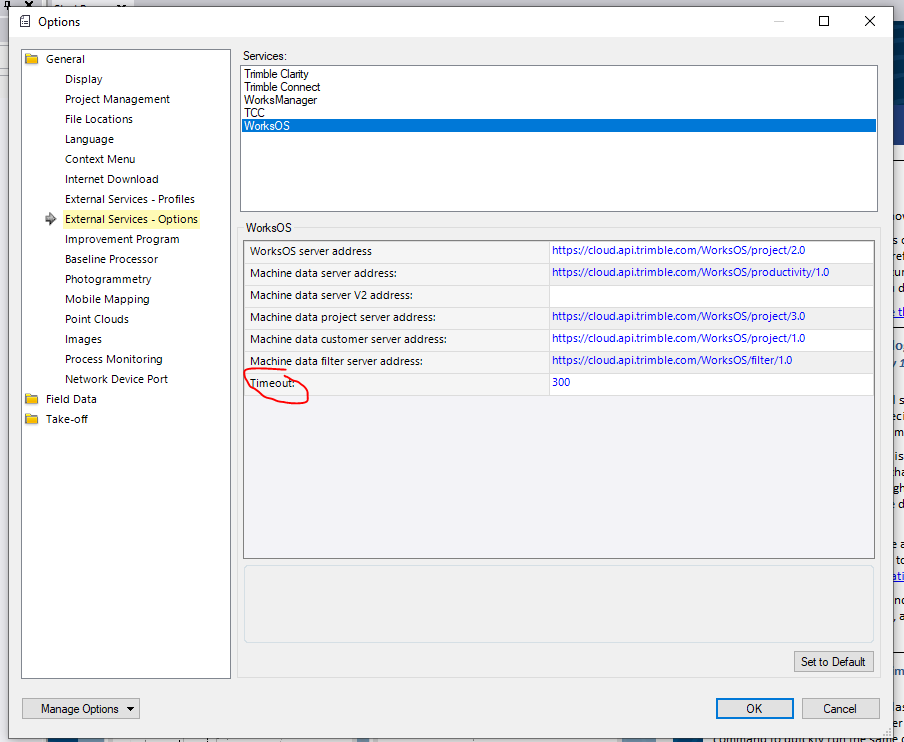
Task: Open File Locations settings
Action: pos(99,119)
